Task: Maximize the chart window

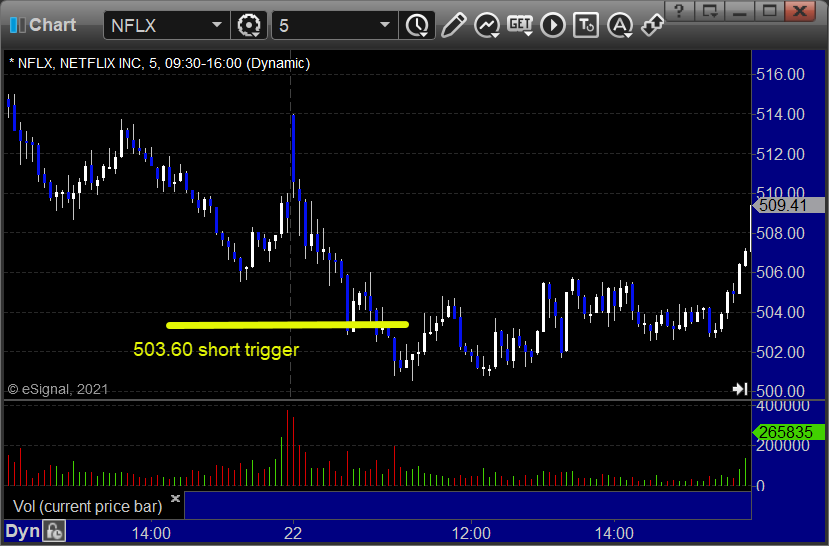Action: pyautogui.click(x=769, y=11)
